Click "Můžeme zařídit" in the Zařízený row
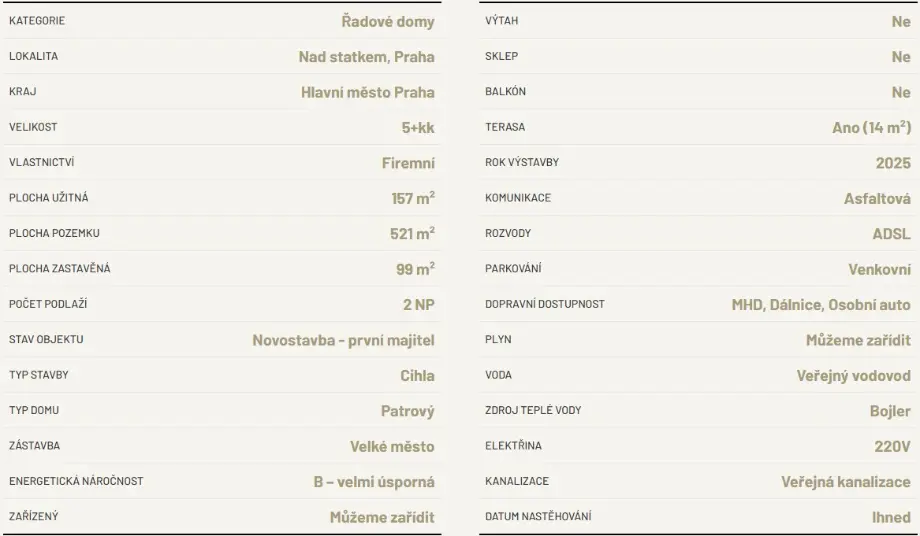This screenshot has height=536, width=920. [x=382, y=517]
